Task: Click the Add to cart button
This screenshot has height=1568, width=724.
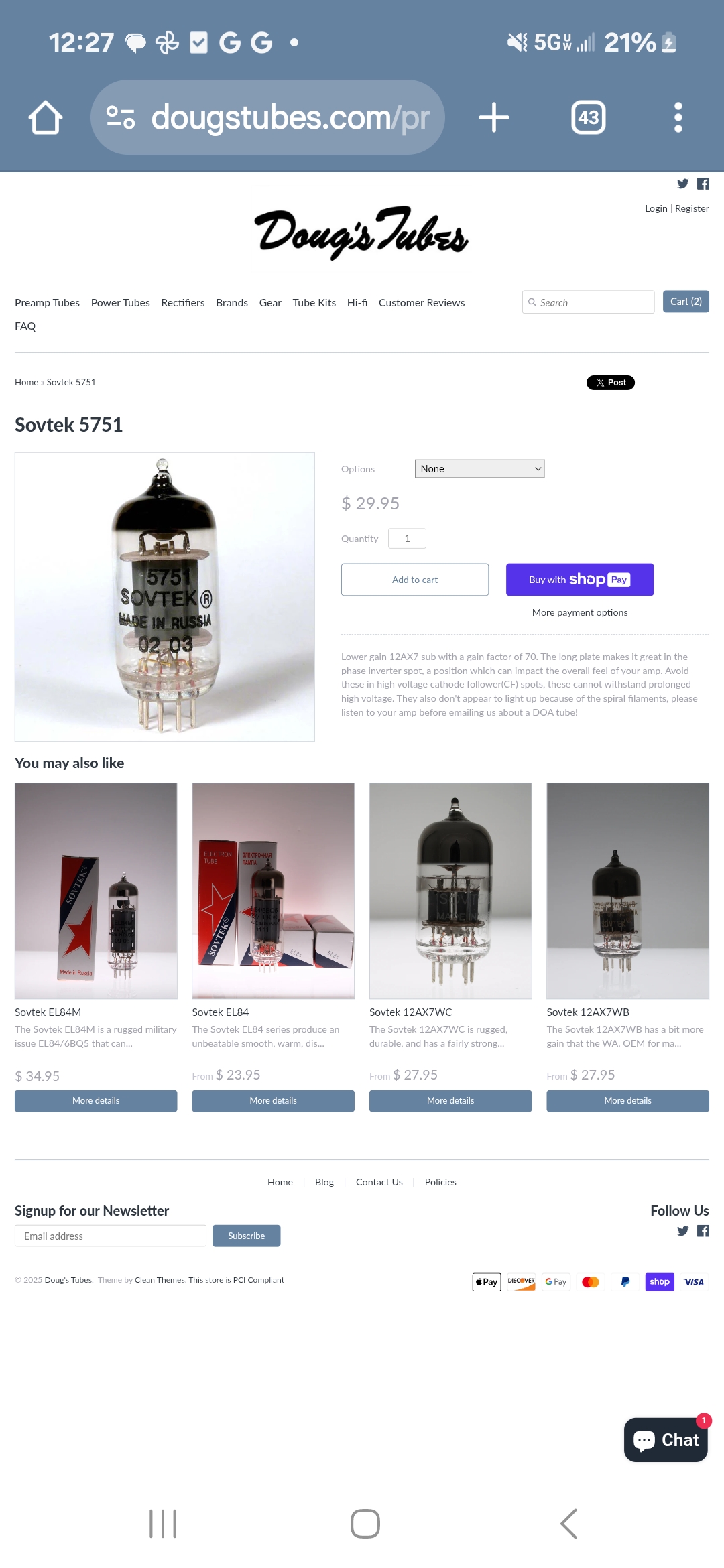Action: 415,580
